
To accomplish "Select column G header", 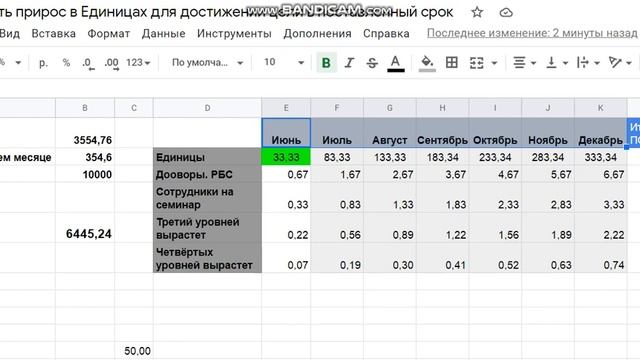I will (390, 108).
